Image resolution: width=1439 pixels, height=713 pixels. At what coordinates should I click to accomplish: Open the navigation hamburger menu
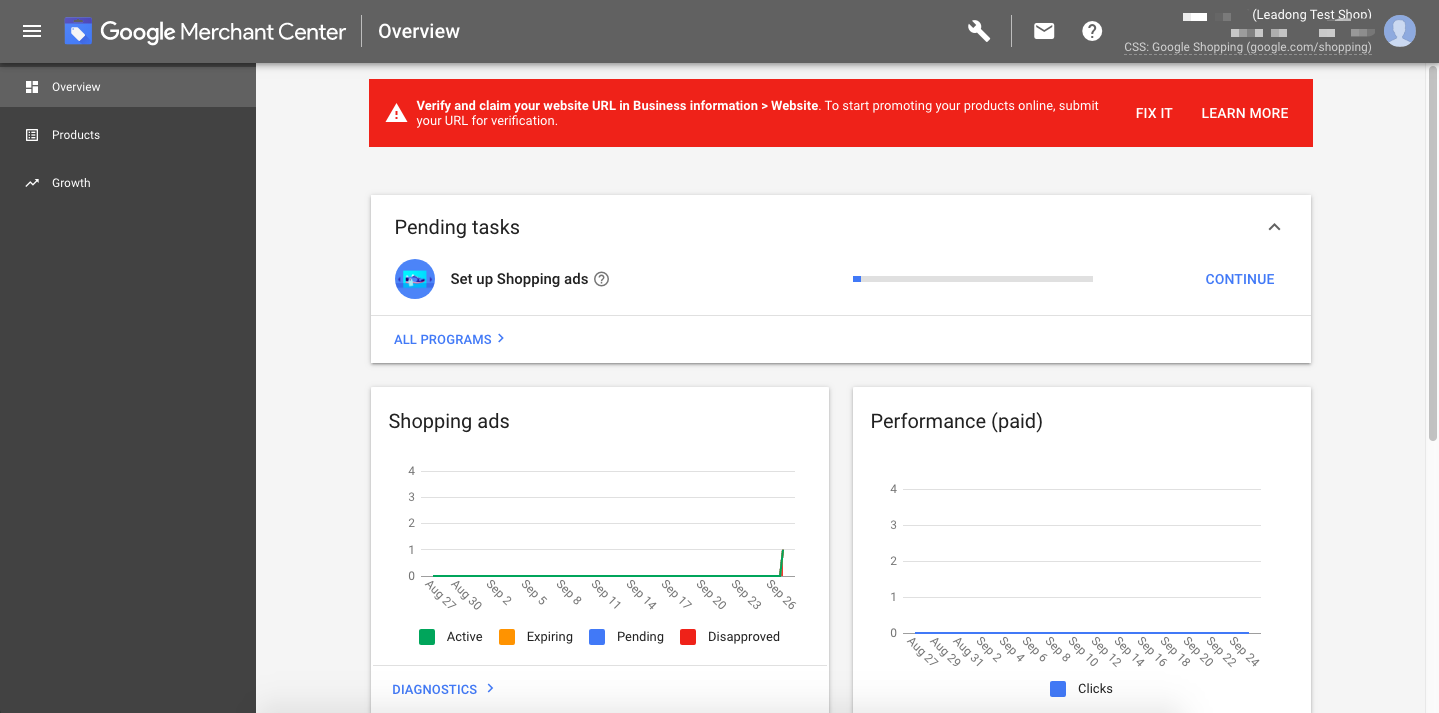pyautogui.click(x=31, y=31)
